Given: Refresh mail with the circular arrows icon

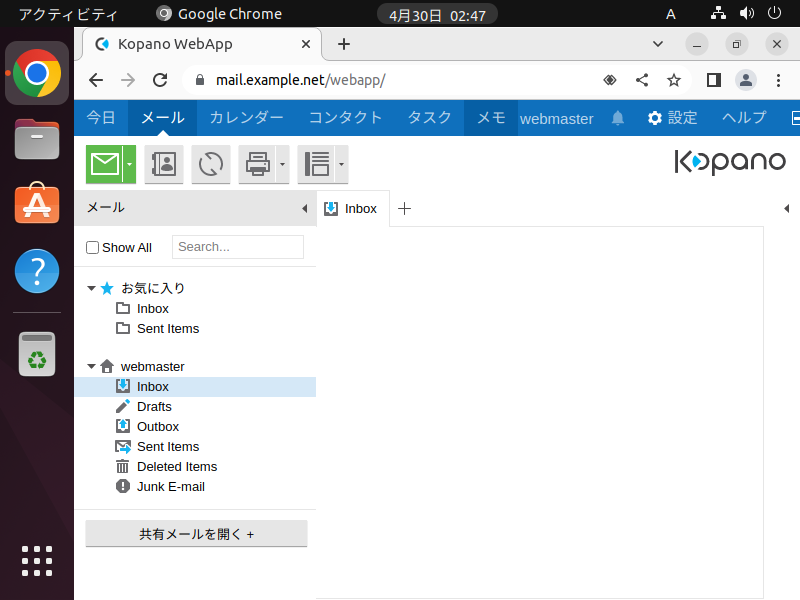Looking at the screenshot, I should [211, 164].
